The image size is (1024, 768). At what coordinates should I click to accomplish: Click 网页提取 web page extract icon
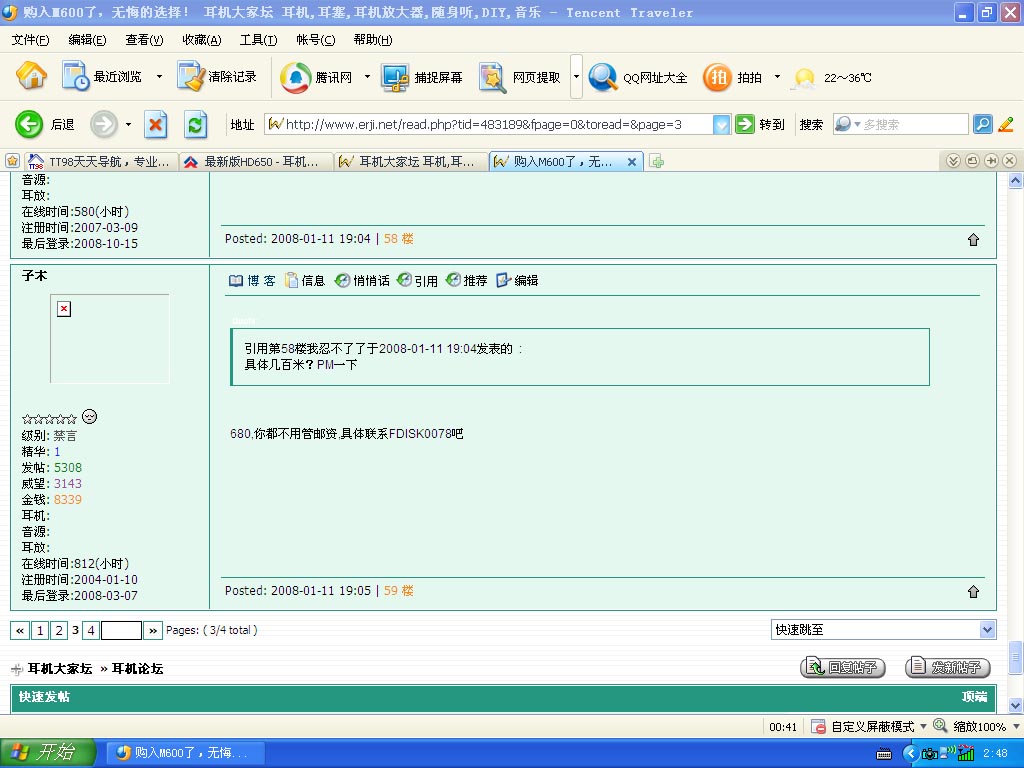point(492,78)
